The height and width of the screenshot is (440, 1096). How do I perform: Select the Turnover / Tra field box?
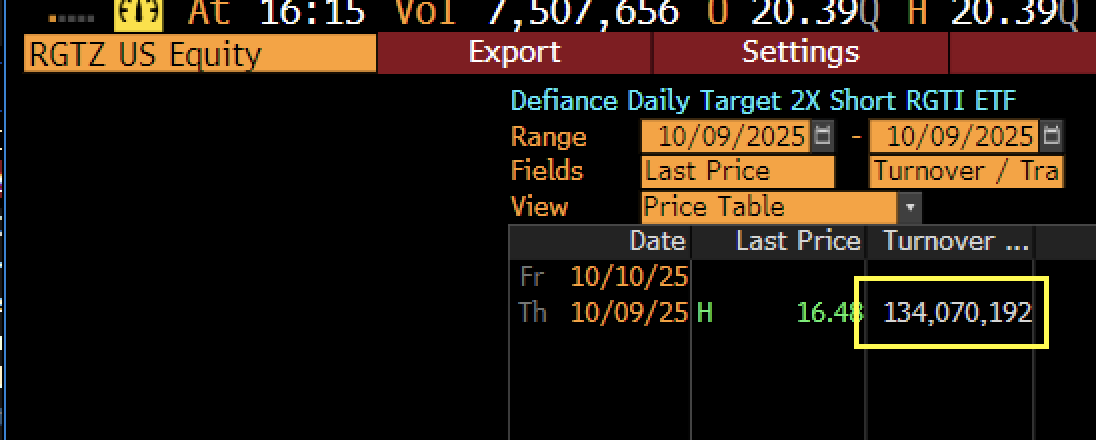(x=967, y=172)
